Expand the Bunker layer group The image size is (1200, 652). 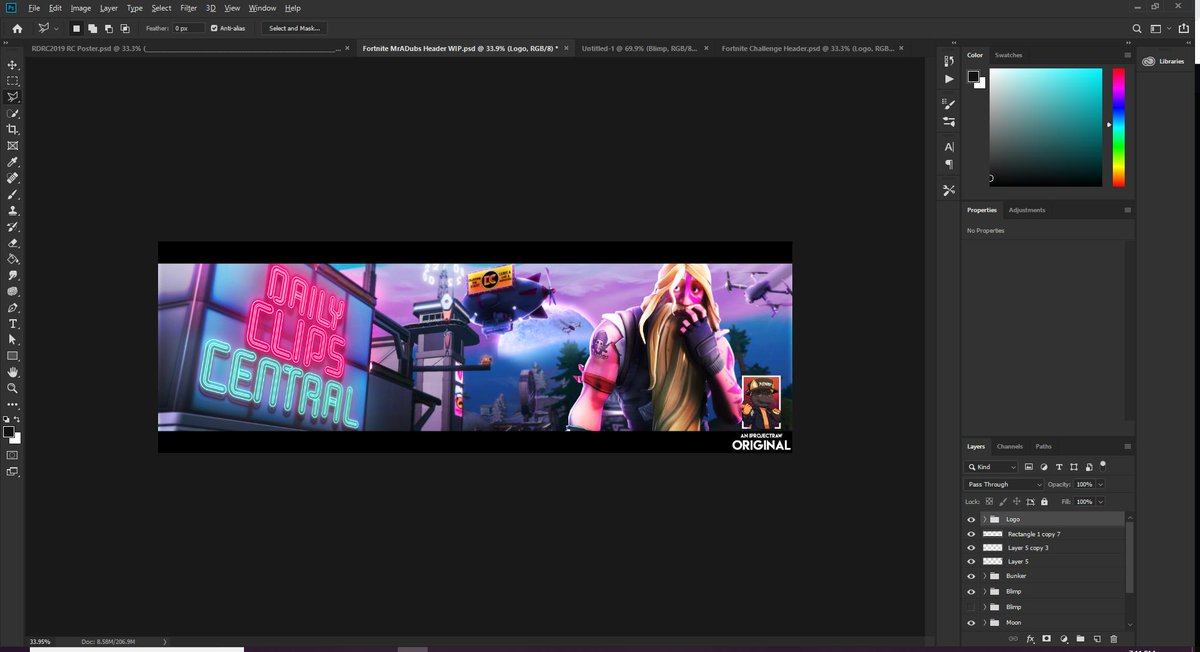point(985,576)
